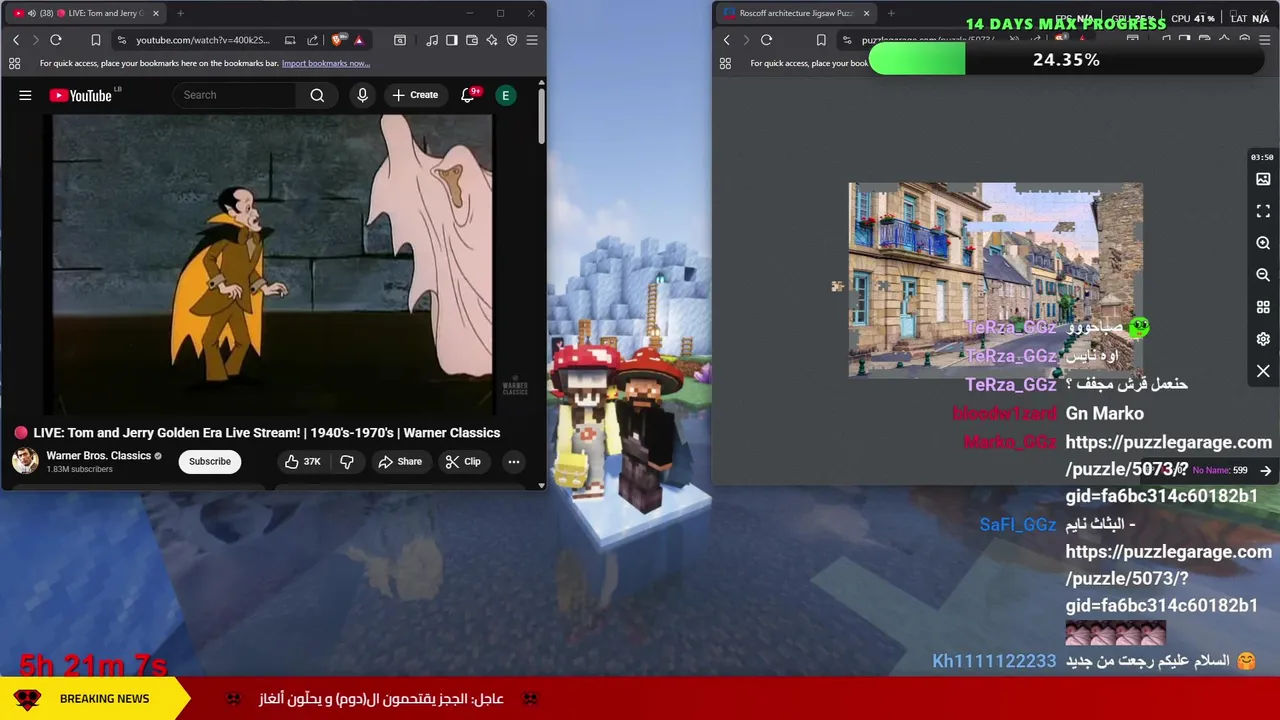Open the Warner Bros. Classics channel avatar
The height and width of the screenshot is (720, 1280).
pos(25,460)
